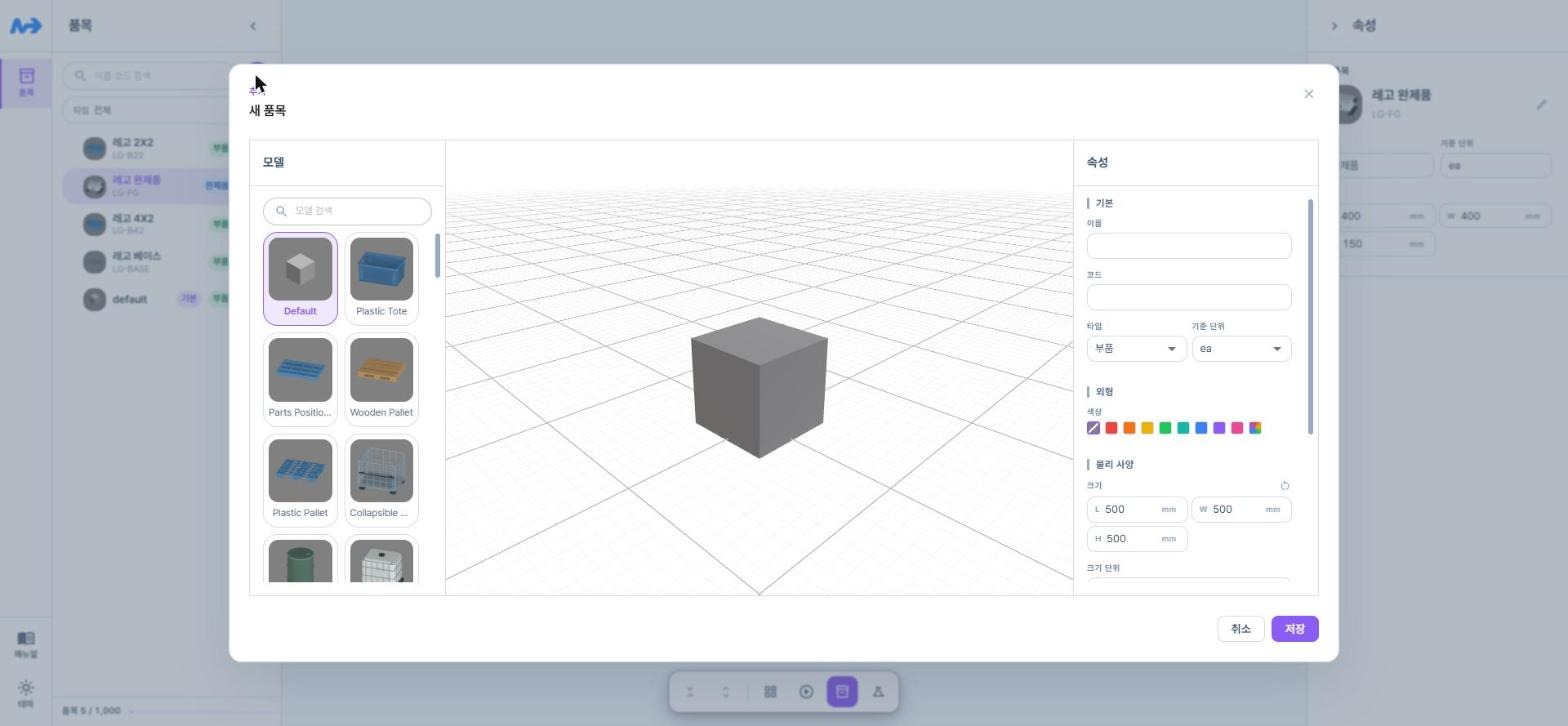Collapse the 품목 panel with the chevron
Screen dimensions: 1568x726
pos(252,26)
